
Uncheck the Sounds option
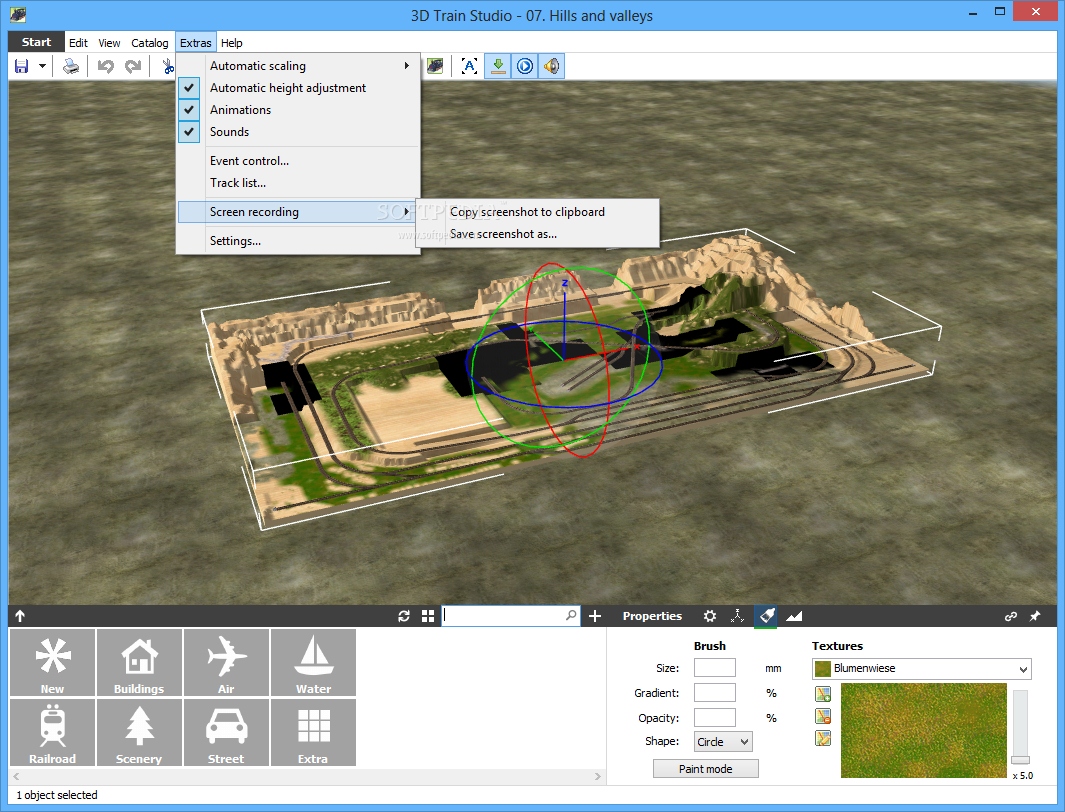tap(298, 132)
